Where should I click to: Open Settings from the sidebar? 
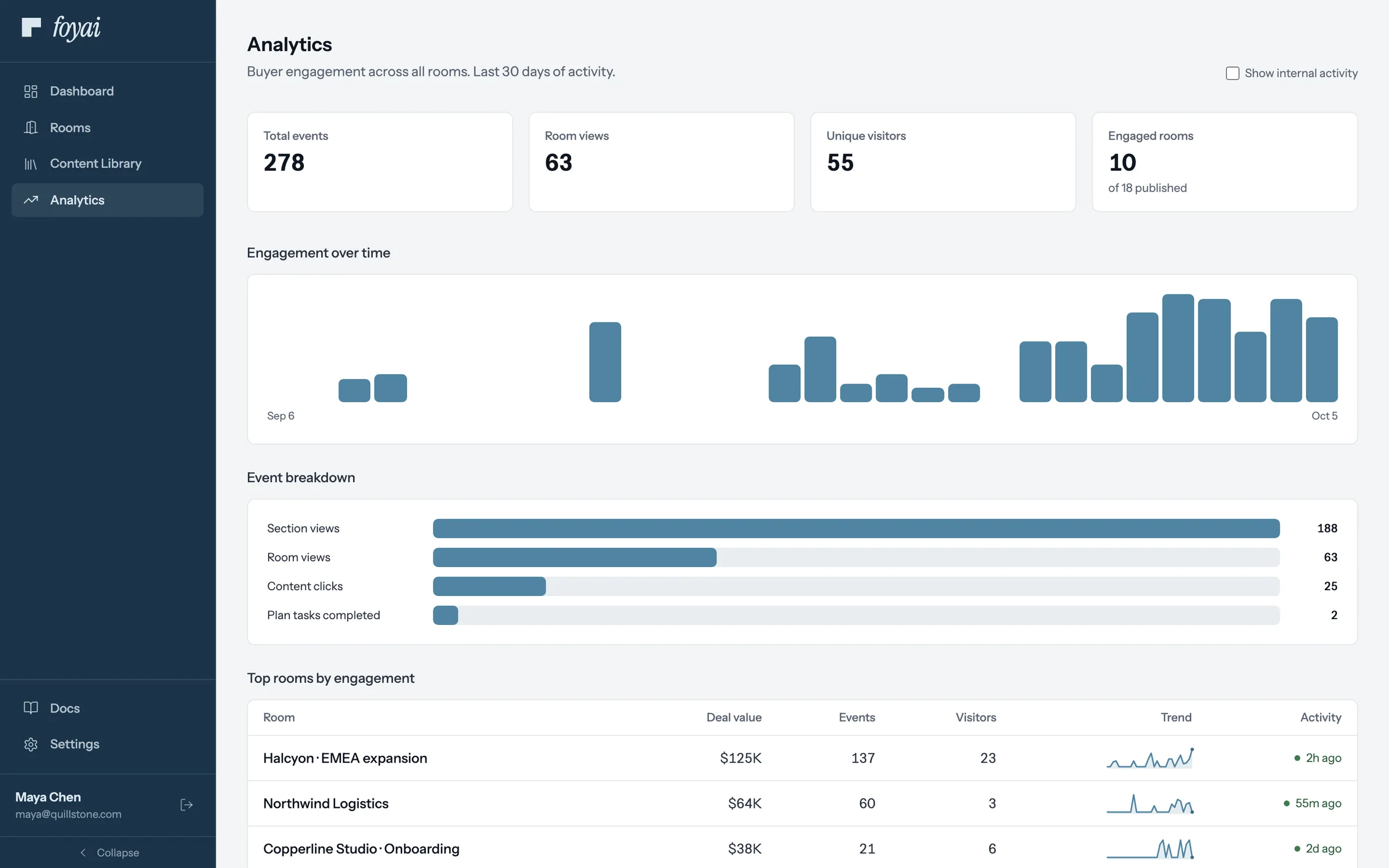pyautogui.click(x=108, y=744)
